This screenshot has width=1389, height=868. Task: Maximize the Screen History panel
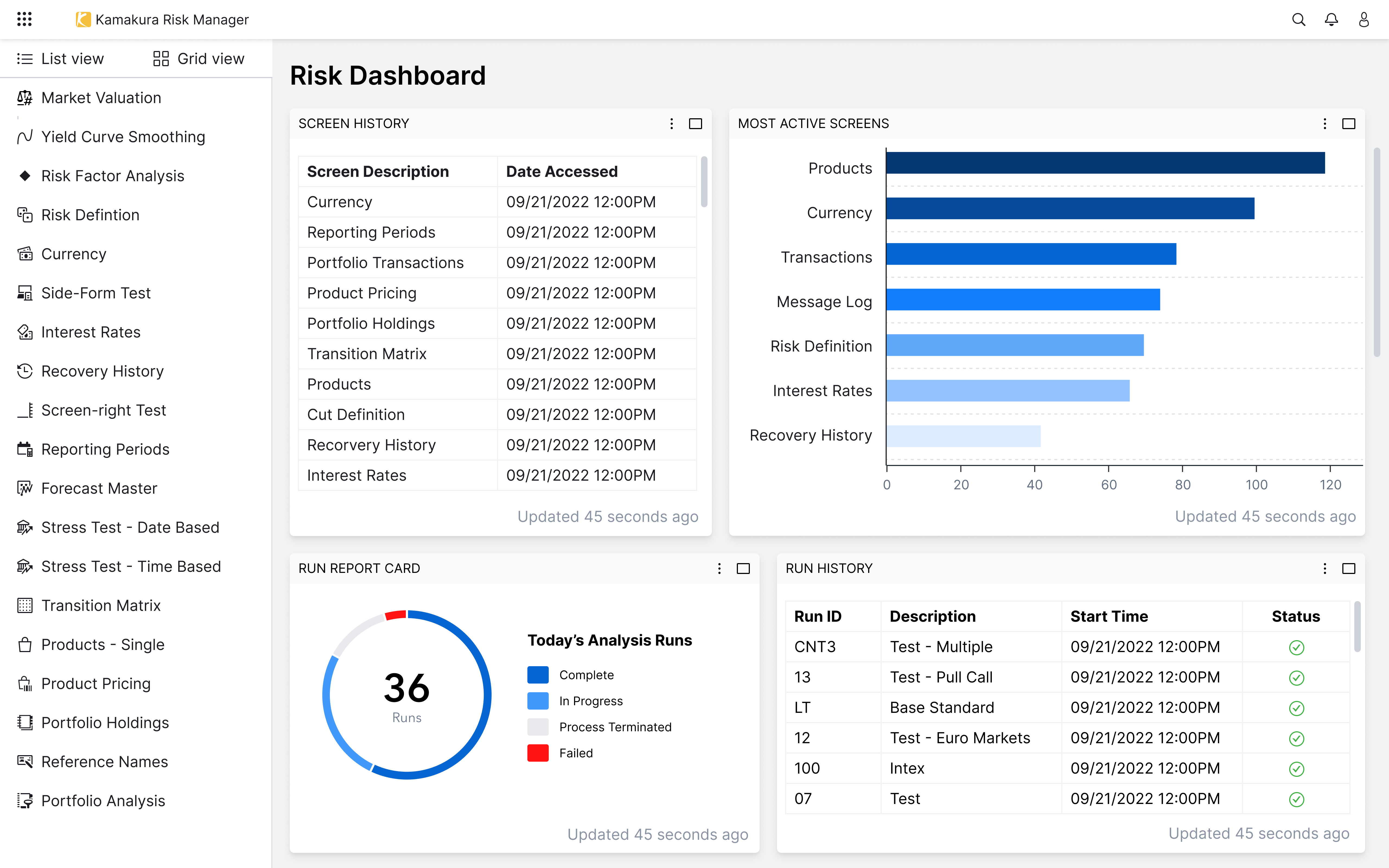[695, 123]
